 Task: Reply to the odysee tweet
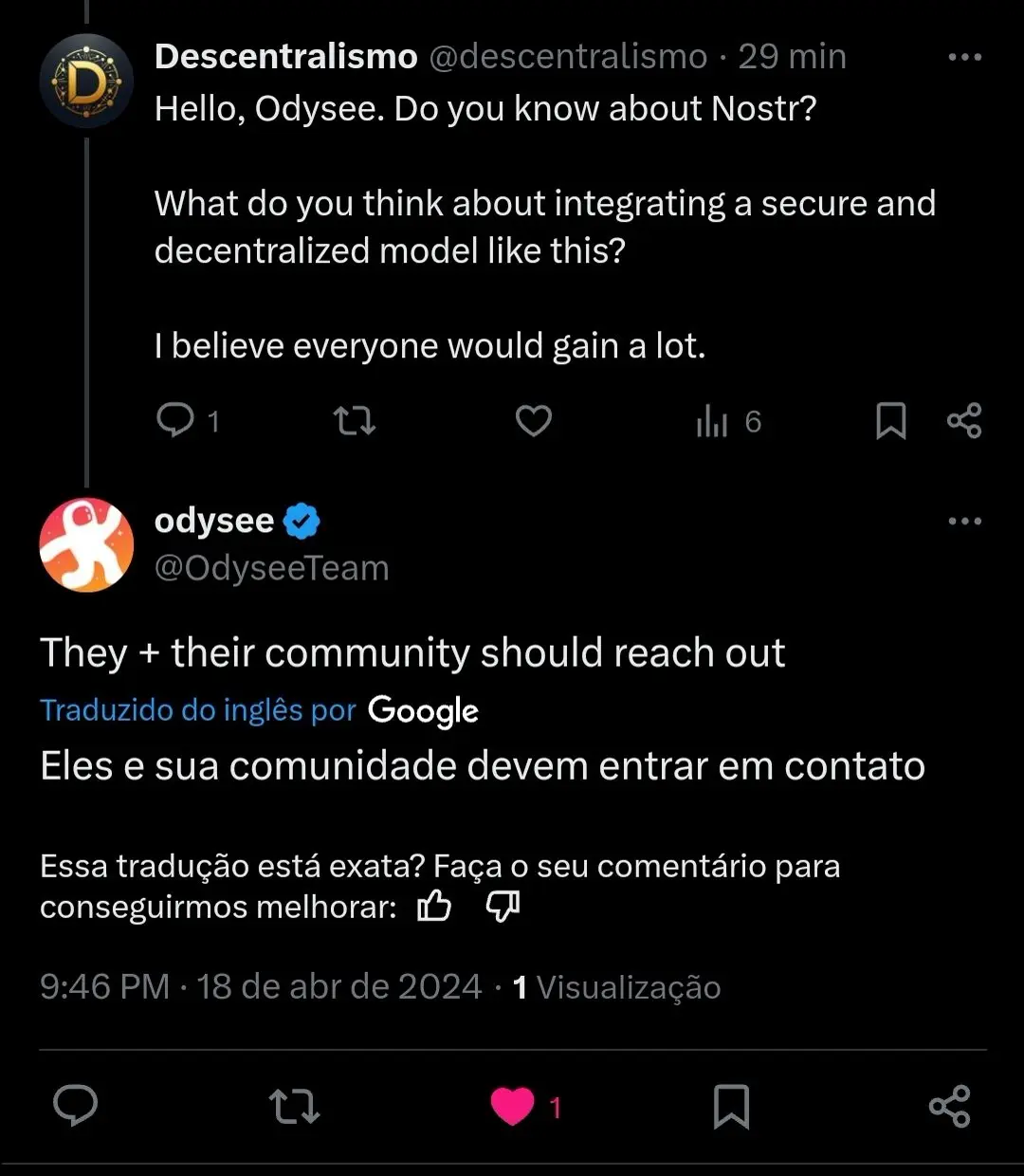(x=76, y=1106)
